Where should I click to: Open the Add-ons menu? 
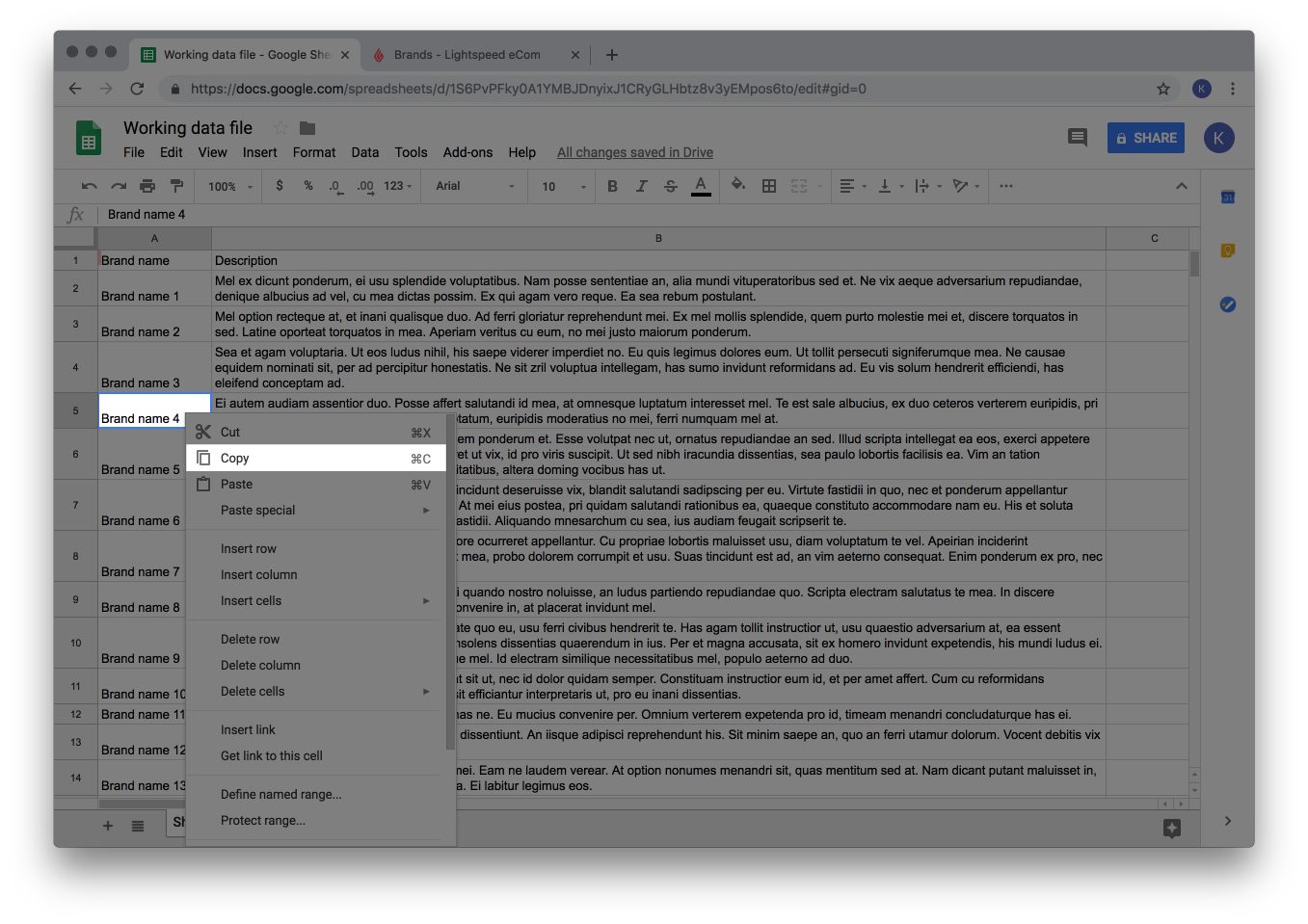pyautogui.click(x=467, y=152)
